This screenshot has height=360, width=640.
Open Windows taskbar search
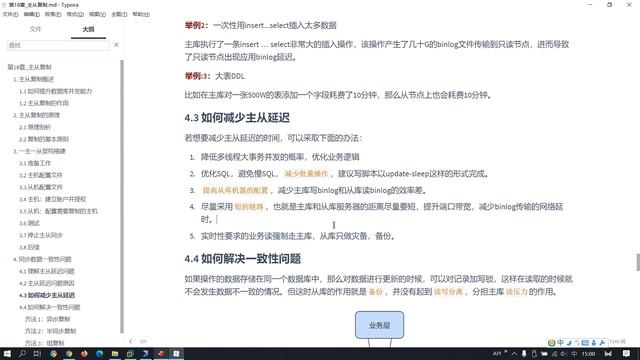22,354
